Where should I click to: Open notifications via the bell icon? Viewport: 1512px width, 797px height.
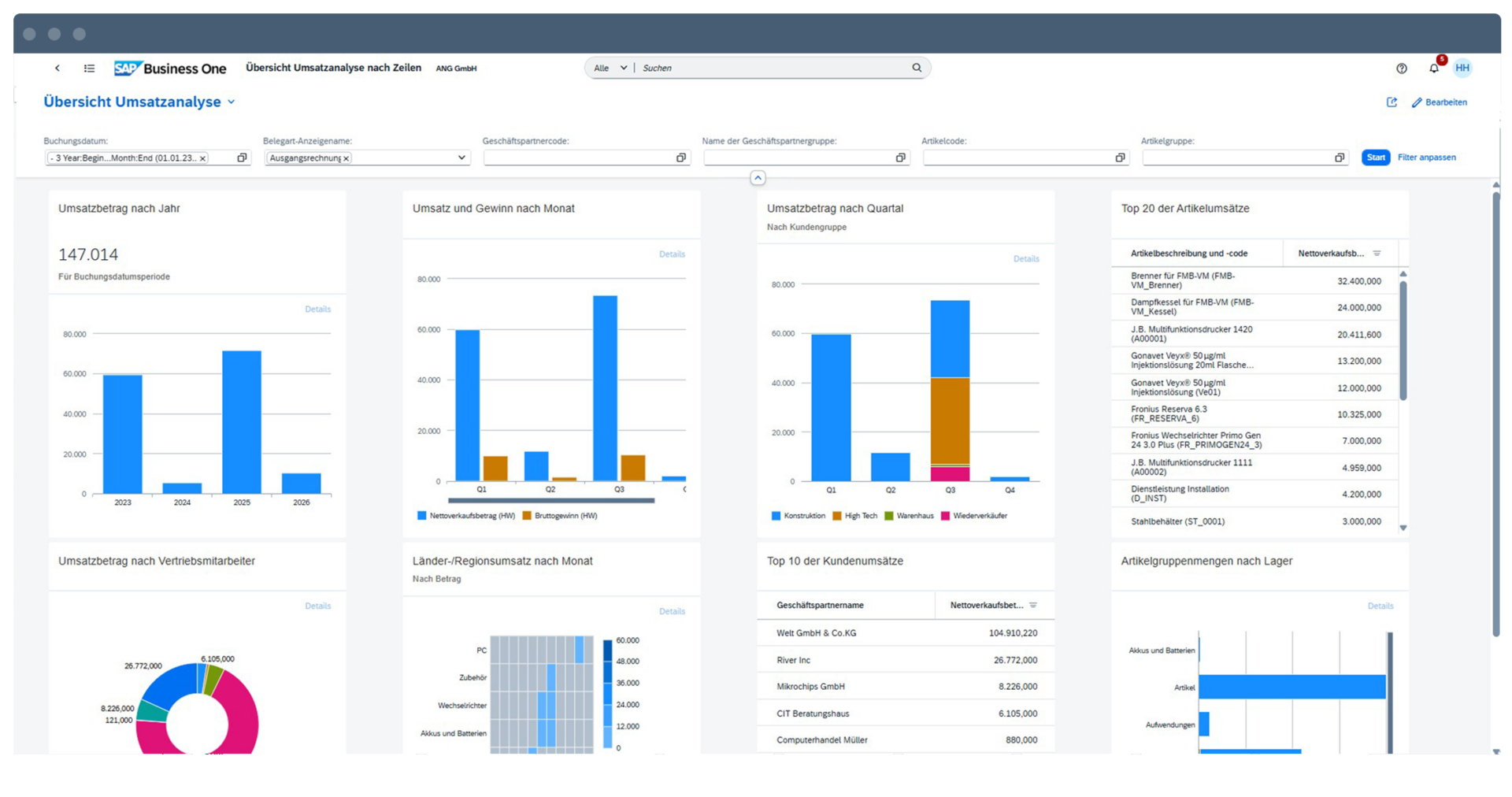(1433, 69)
